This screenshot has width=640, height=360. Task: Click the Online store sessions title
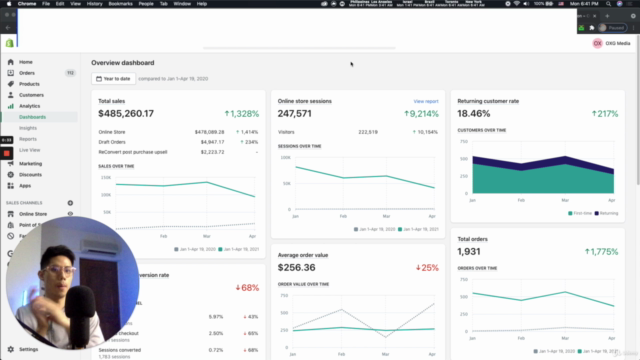click(x=304, y=101)
